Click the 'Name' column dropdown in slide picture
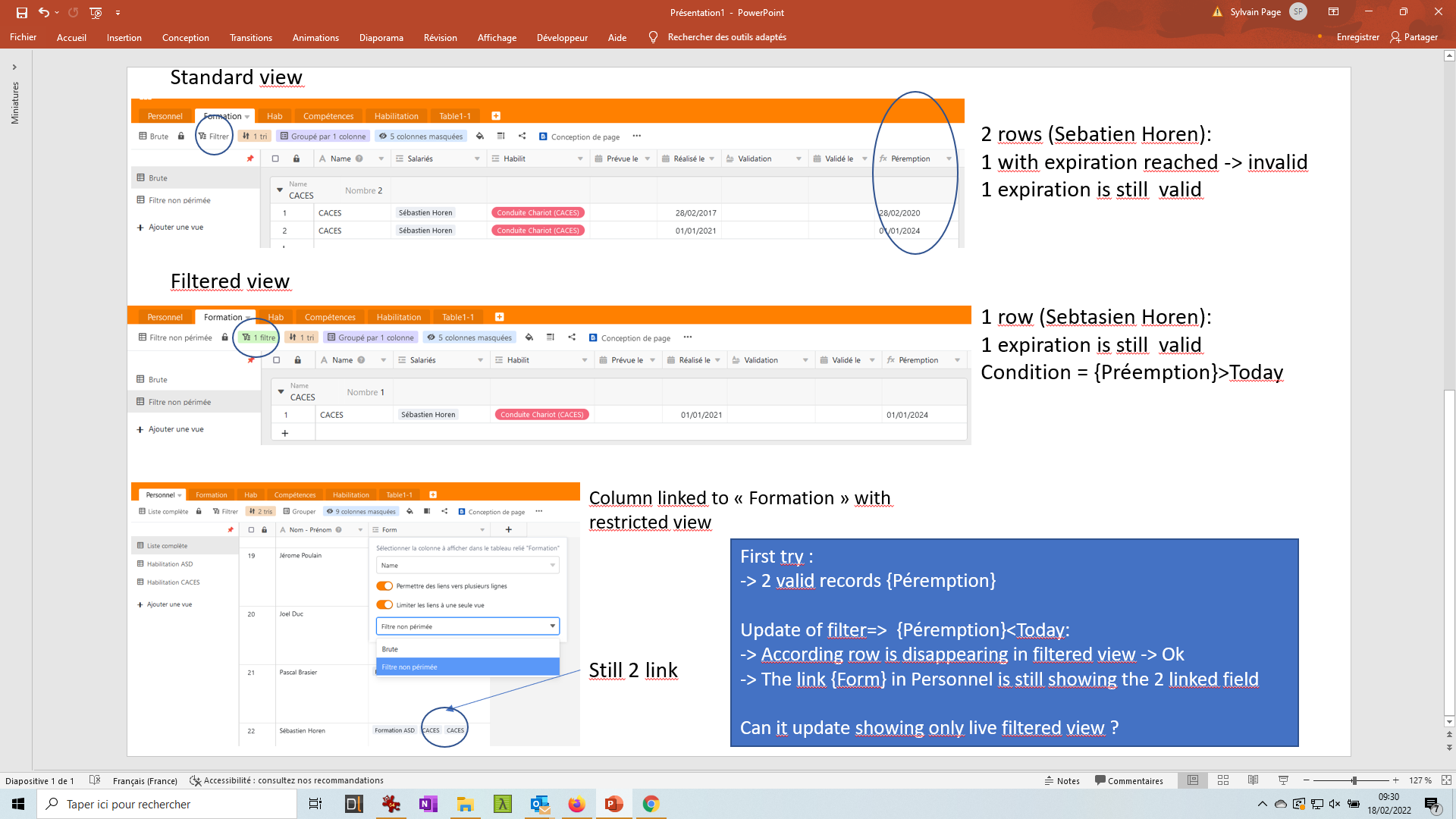The width and height of the screenshot is (1456, 819). [x=467, y=565]
